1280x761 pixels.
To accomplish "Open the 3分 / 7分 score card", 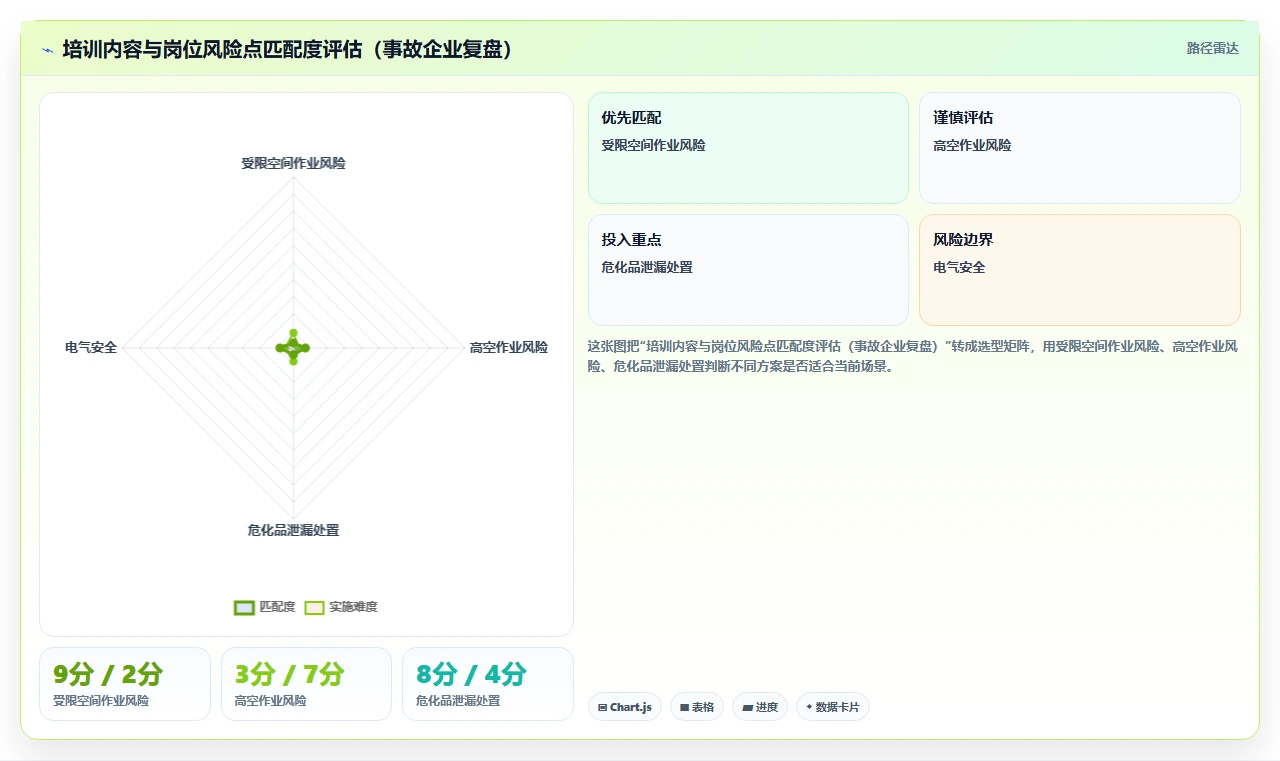I will click(x=306, y=684).
